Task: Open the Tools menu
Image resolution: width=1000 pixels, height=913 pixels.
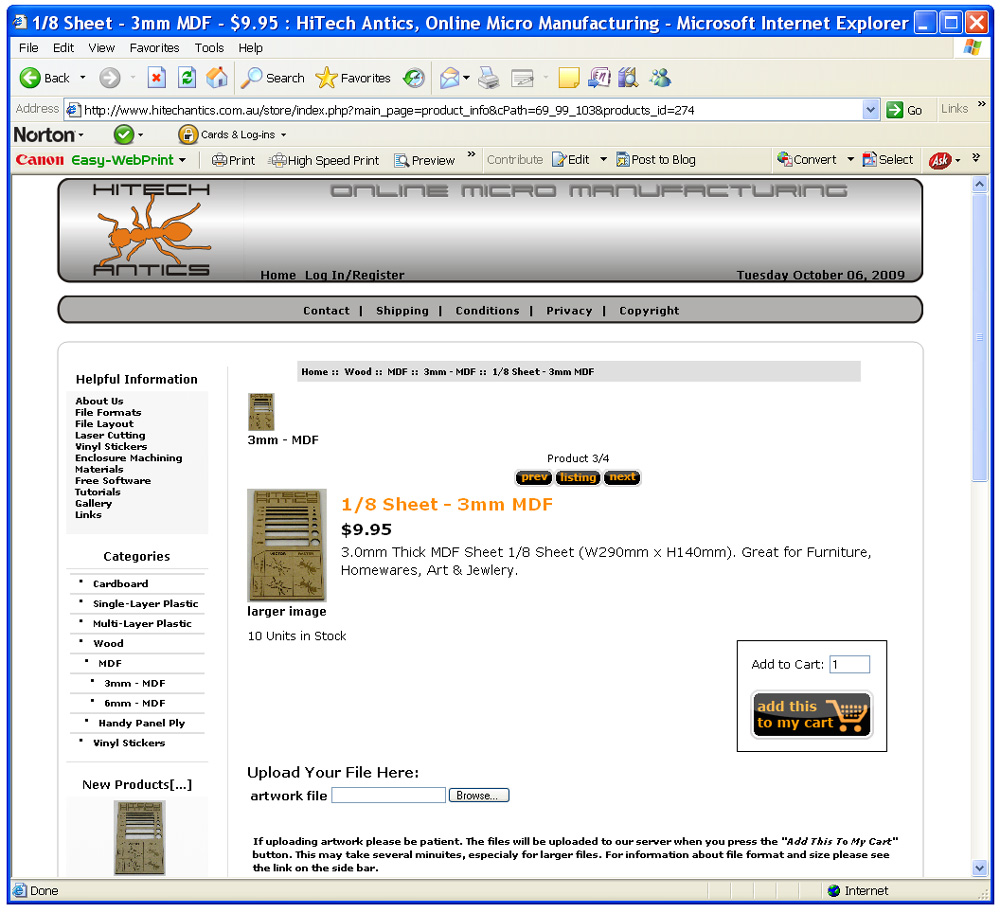Action: (x=209, y=48)
